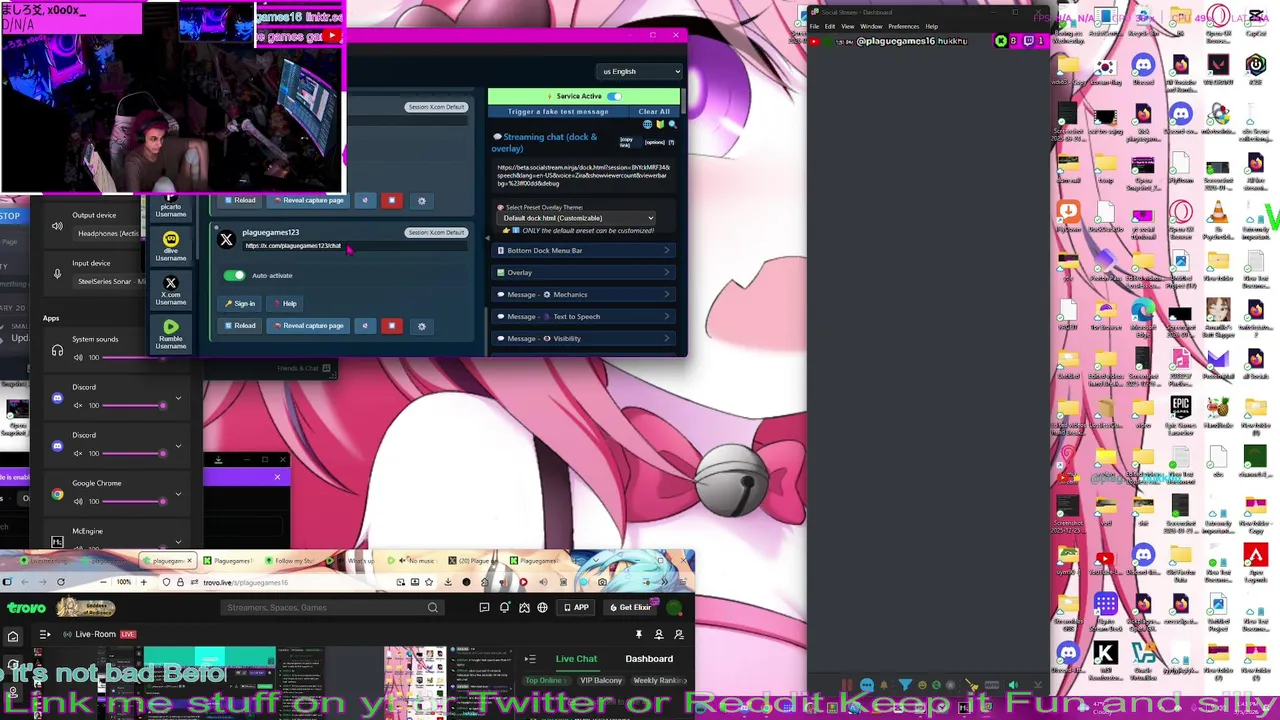Open Follow my Stu browser tab
The height and width of the screenshot is (720, 1280).
[289, 561]
